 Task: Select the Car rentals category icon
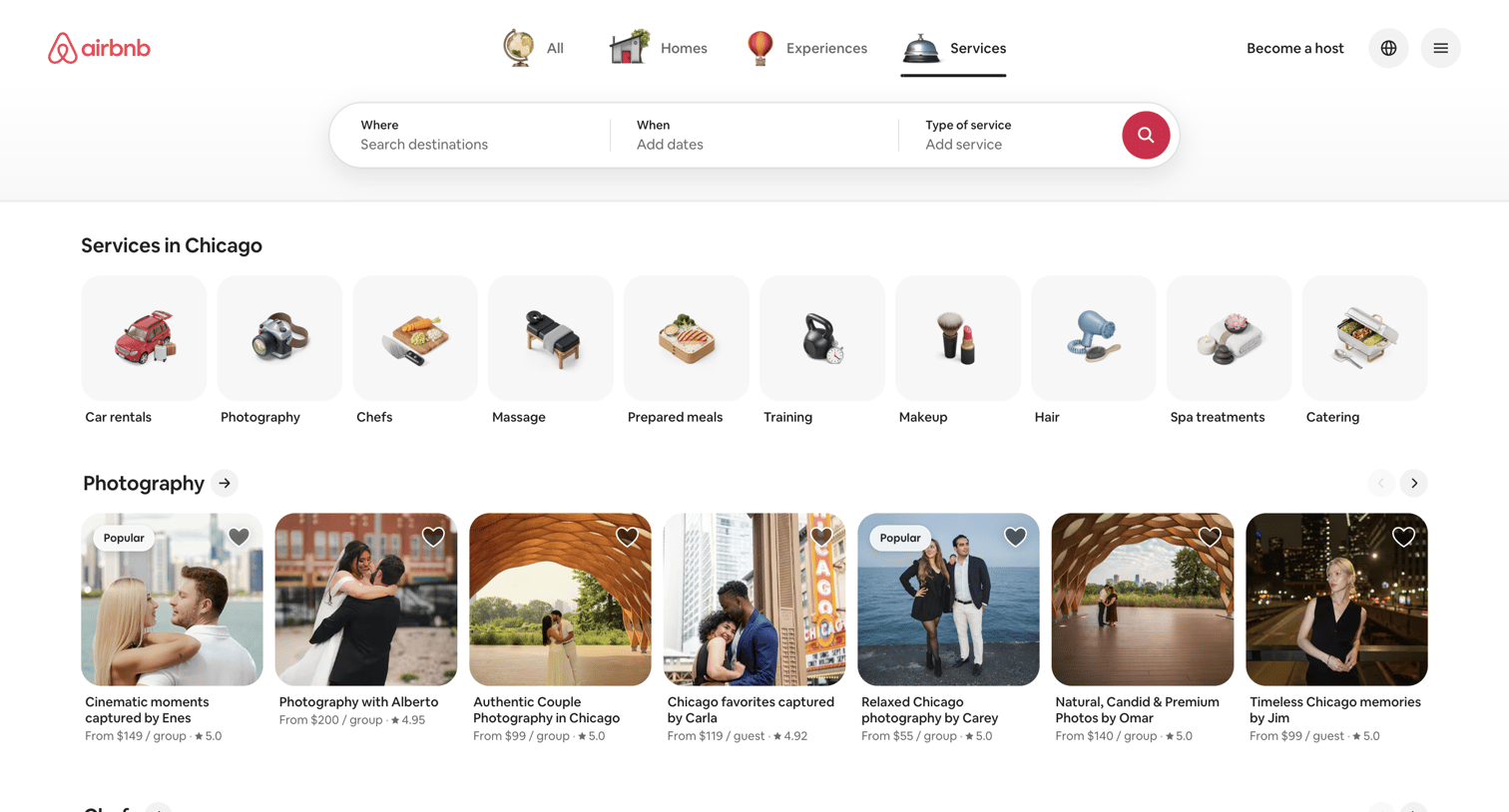(x=144, y=338)
